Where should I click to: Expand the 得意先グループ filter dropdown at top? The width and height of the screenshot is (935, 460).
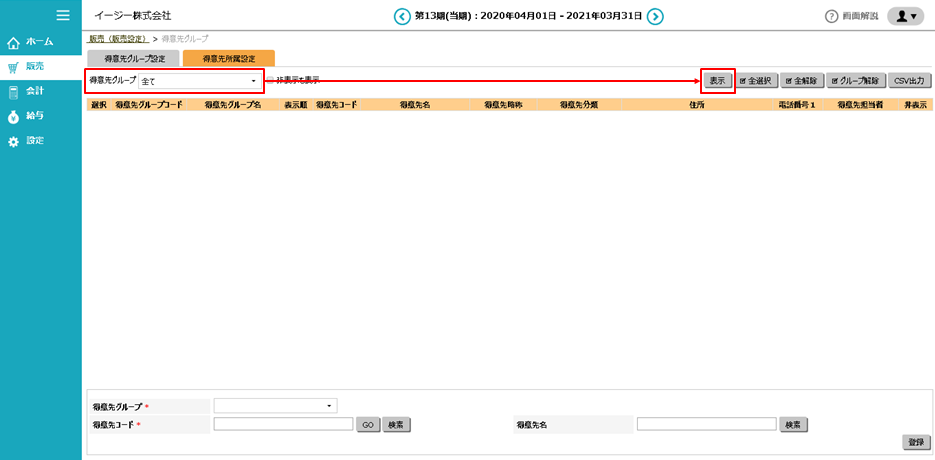pos(199,80)
